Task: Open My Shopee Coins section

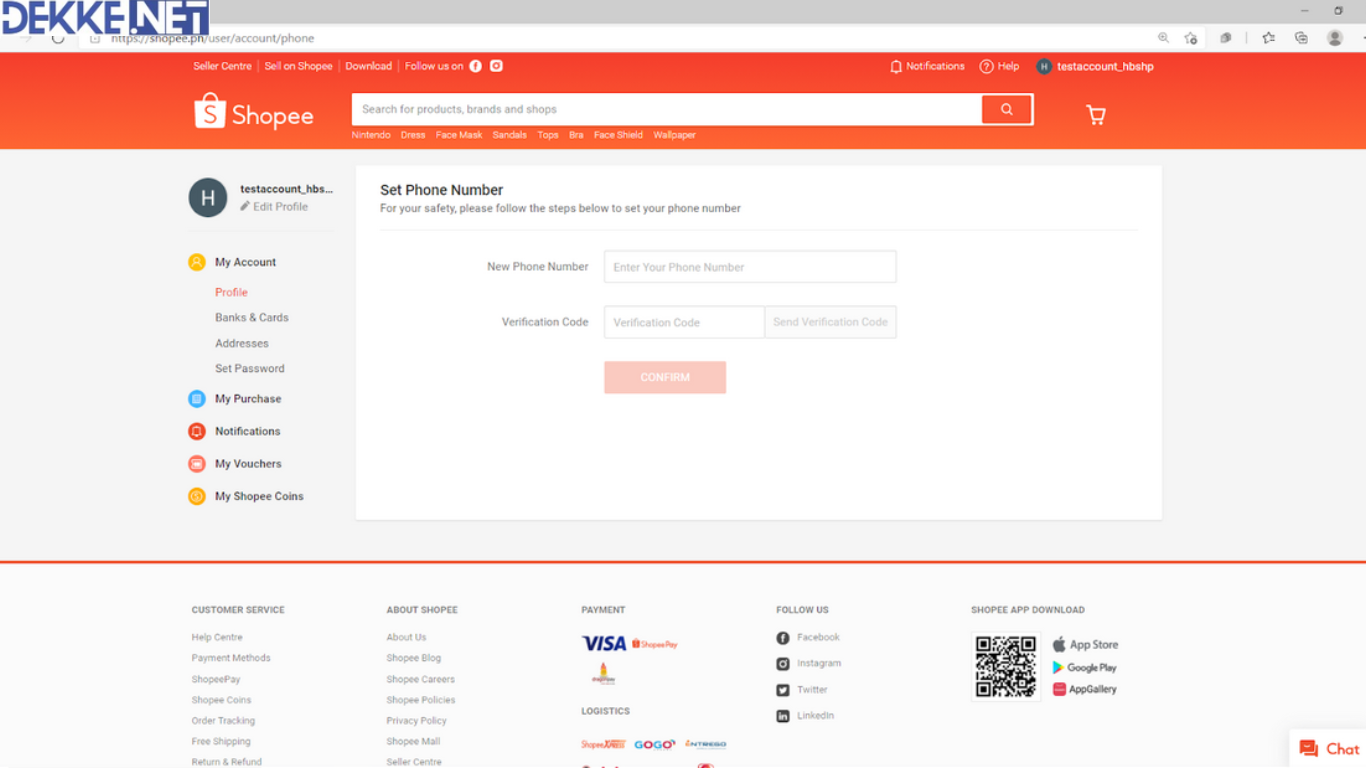Action: click(259, 496)
